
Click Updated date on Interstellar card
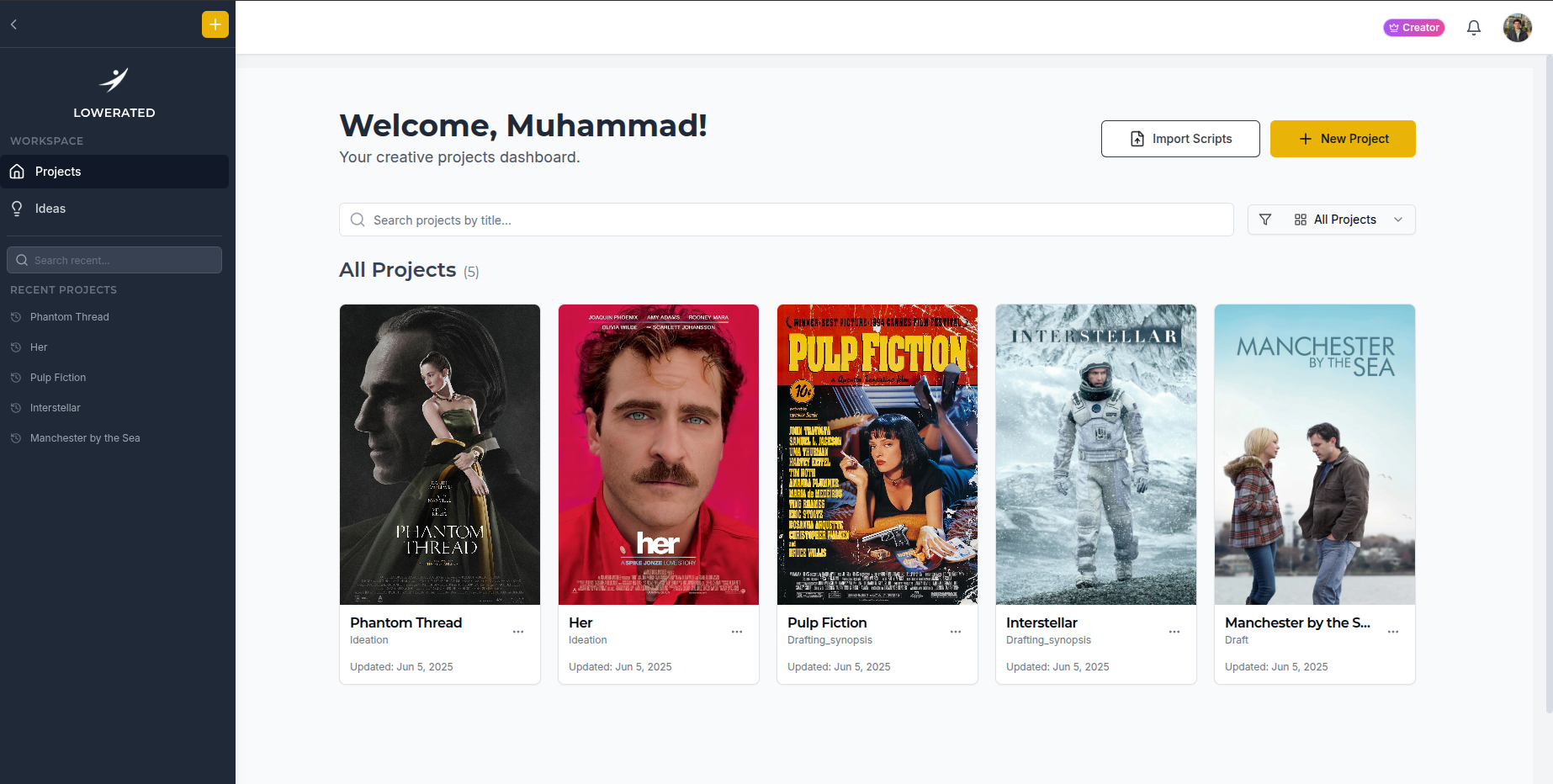pos(1057,667)
